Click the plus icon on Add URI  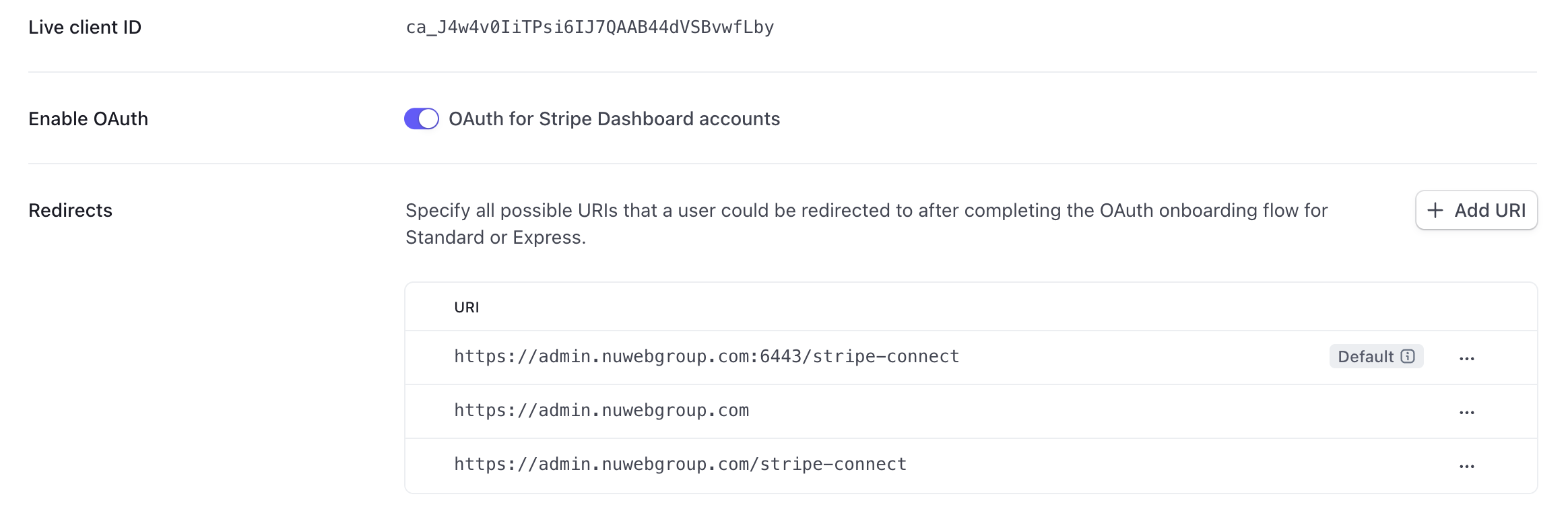pos(1435,210)
